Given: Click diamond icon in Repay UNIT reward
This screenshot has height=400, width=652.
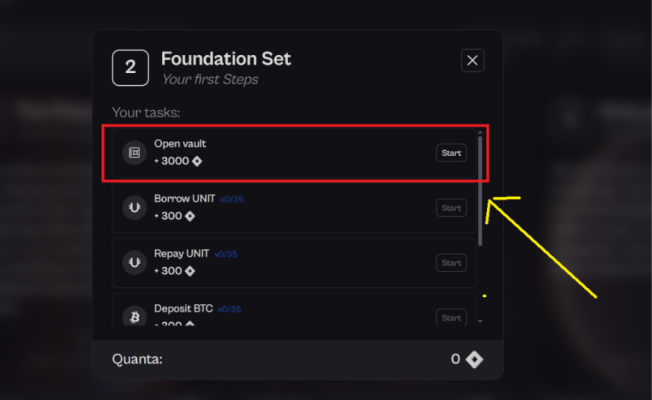Looking at the screenshot, I should coord(190,271).
